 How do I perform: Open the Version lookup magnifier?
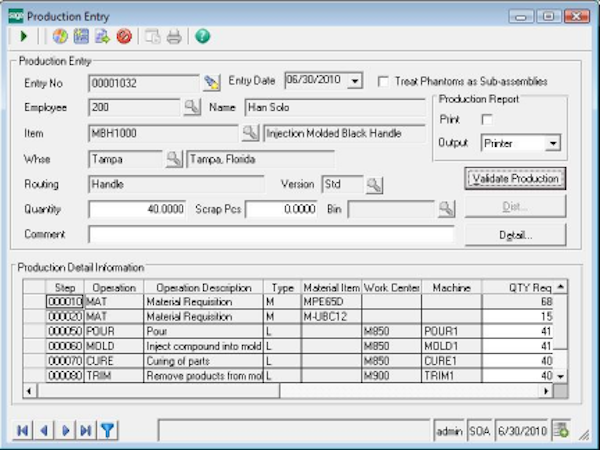[x=374, y=185]
